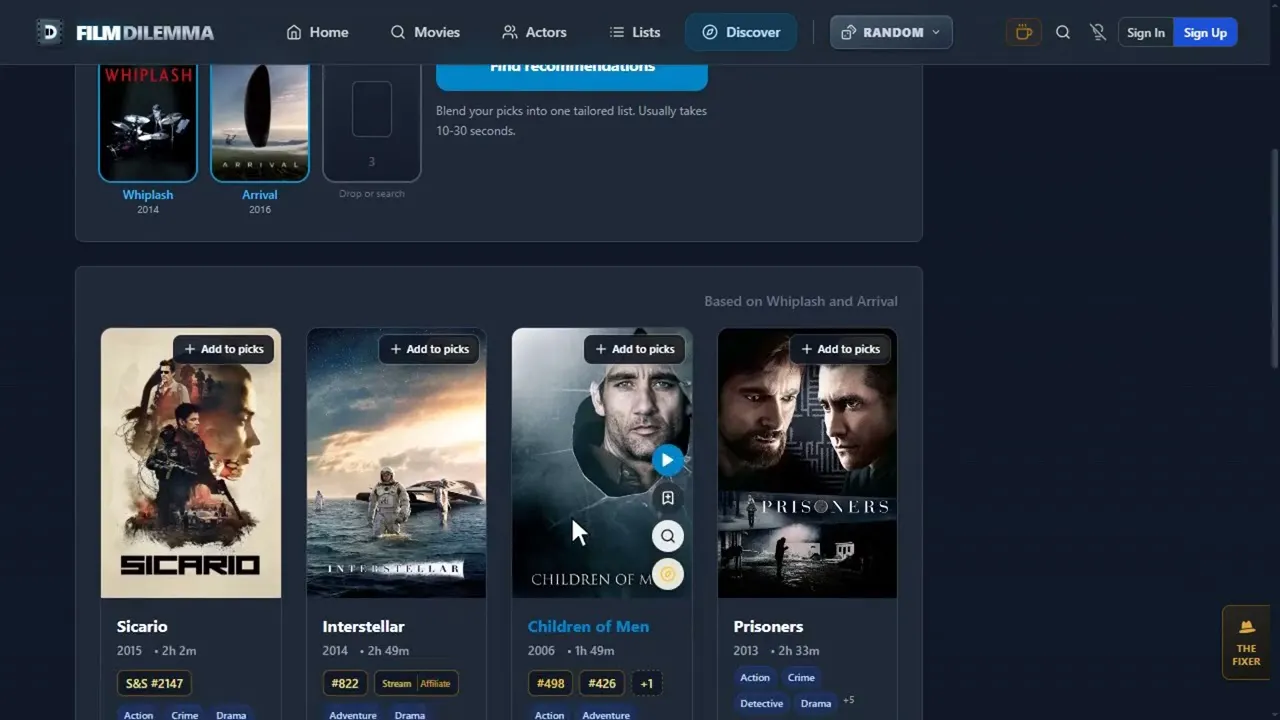Bookmark Children of Men to a list
The height and width of the screenshot is (720, 1280).
[x=668, y=498]
